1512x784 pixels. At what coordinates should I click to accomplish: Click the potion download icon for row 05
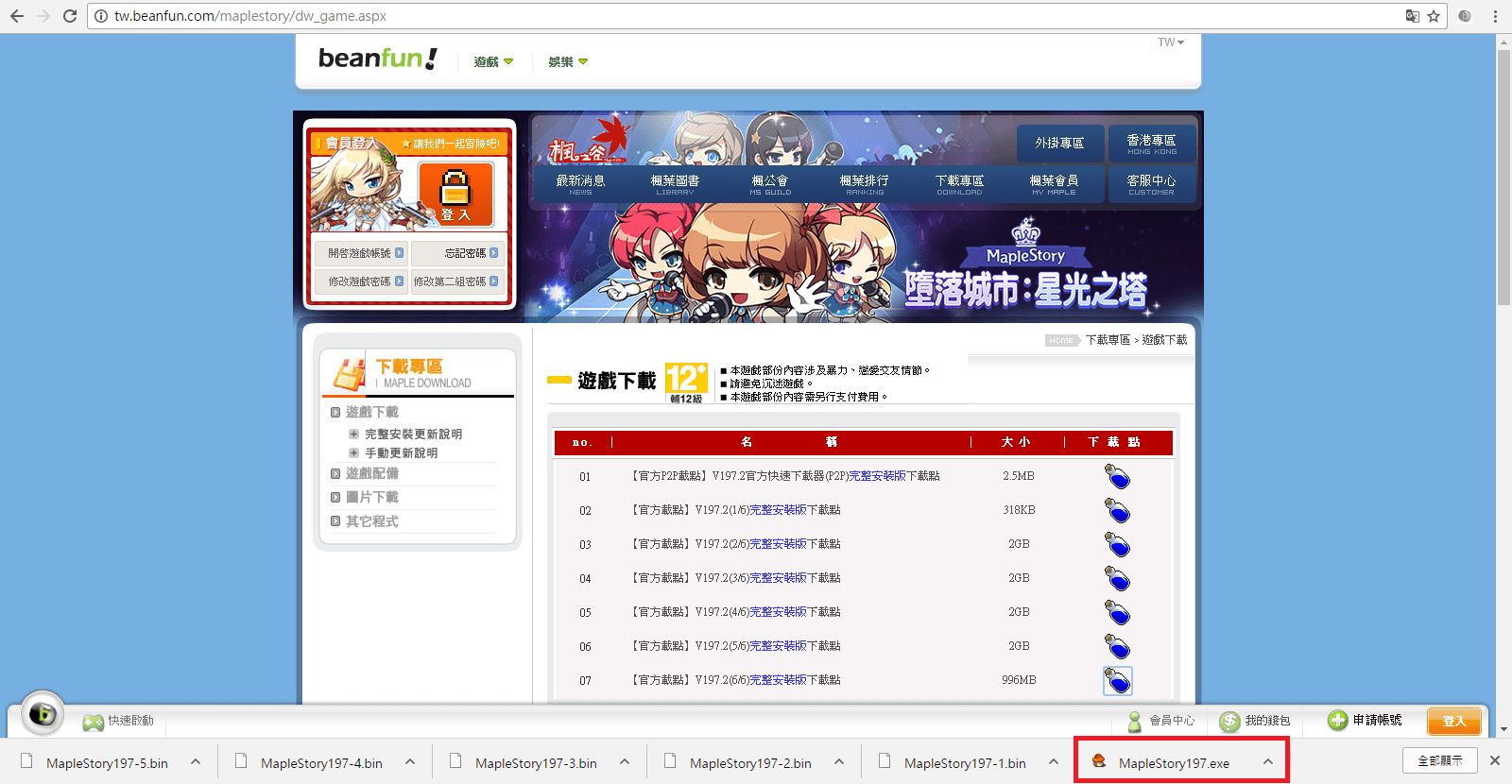click(x=1117, y=613)
